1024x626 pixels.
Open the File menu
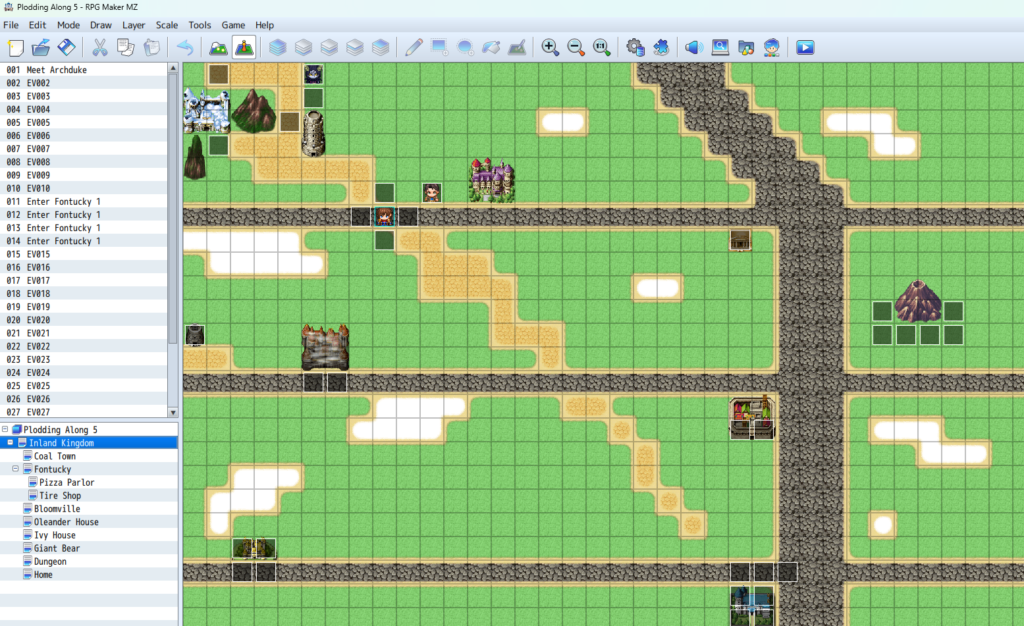point(11,25)
